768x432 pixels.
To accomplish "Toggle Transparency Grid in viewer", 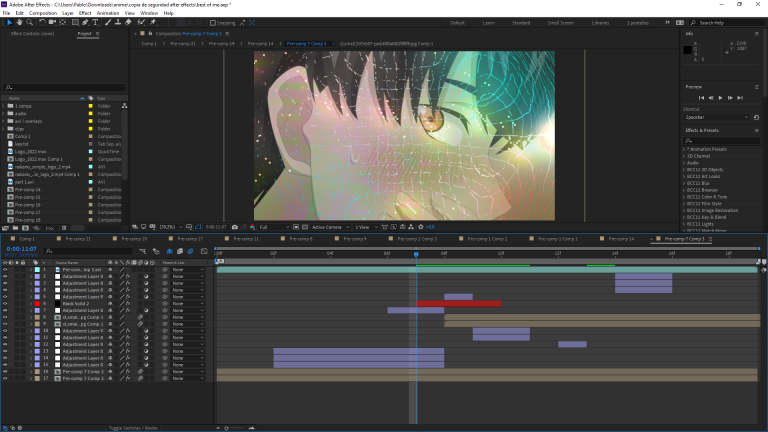I will [x=305, y=227].
